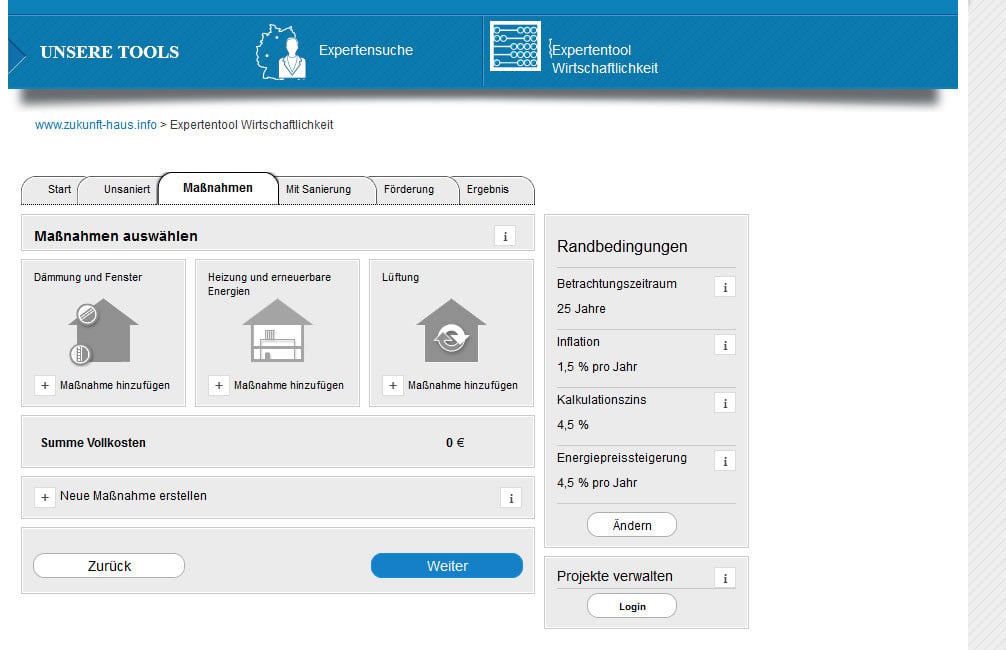Click the 4,5 % pro Jahr value

tap(597, 483)
